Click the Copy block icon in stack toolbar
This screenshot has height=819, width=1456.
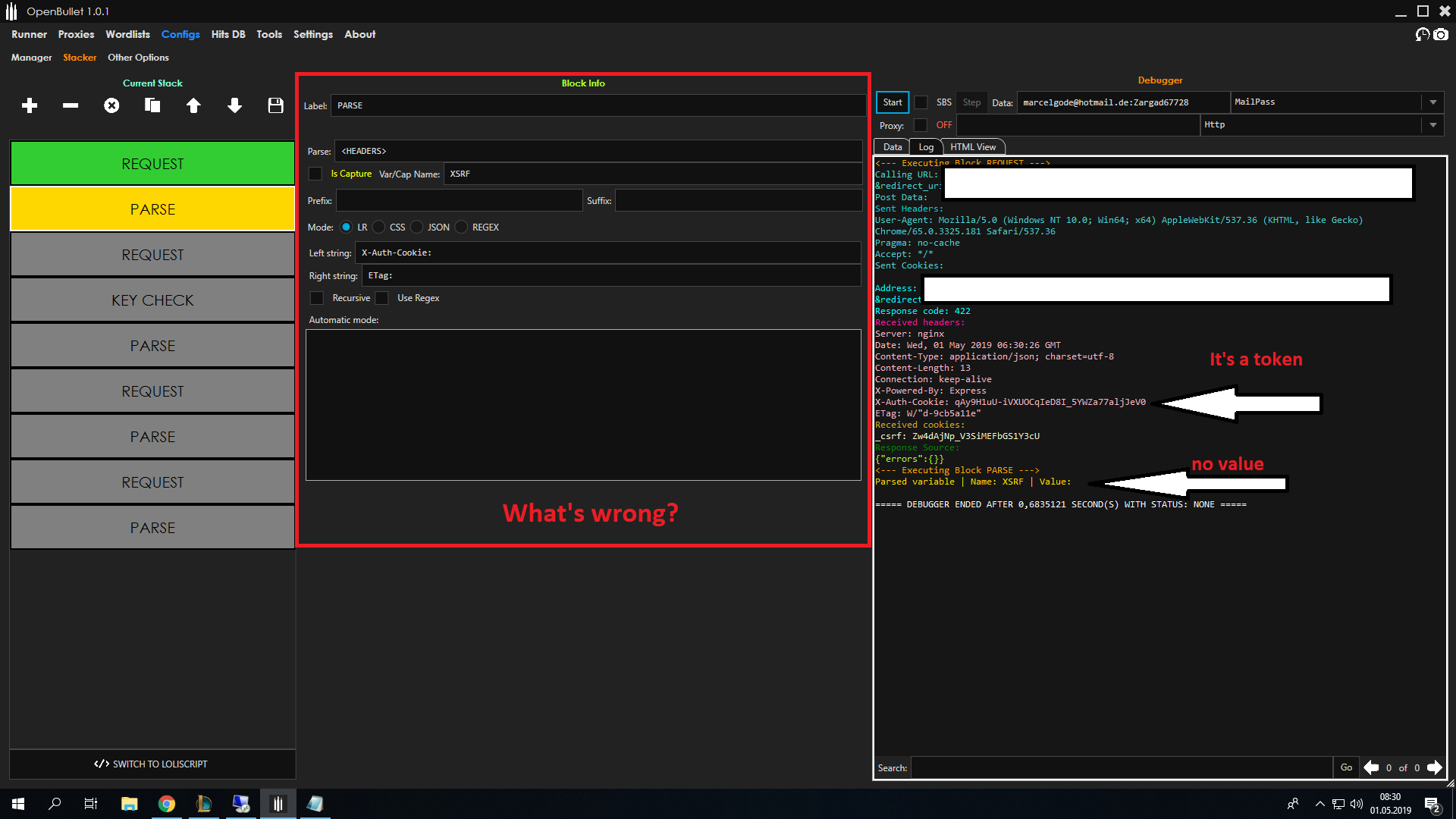tap(152, 106)
